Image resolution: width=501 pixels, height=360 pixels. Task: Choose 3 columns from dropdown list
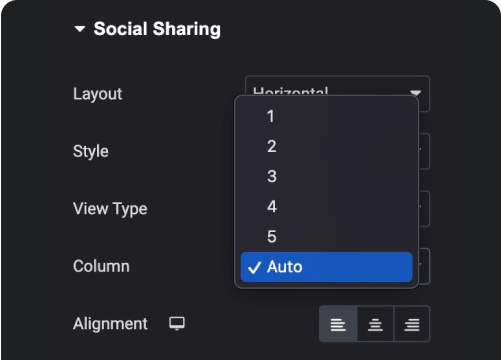pos(326,176)
